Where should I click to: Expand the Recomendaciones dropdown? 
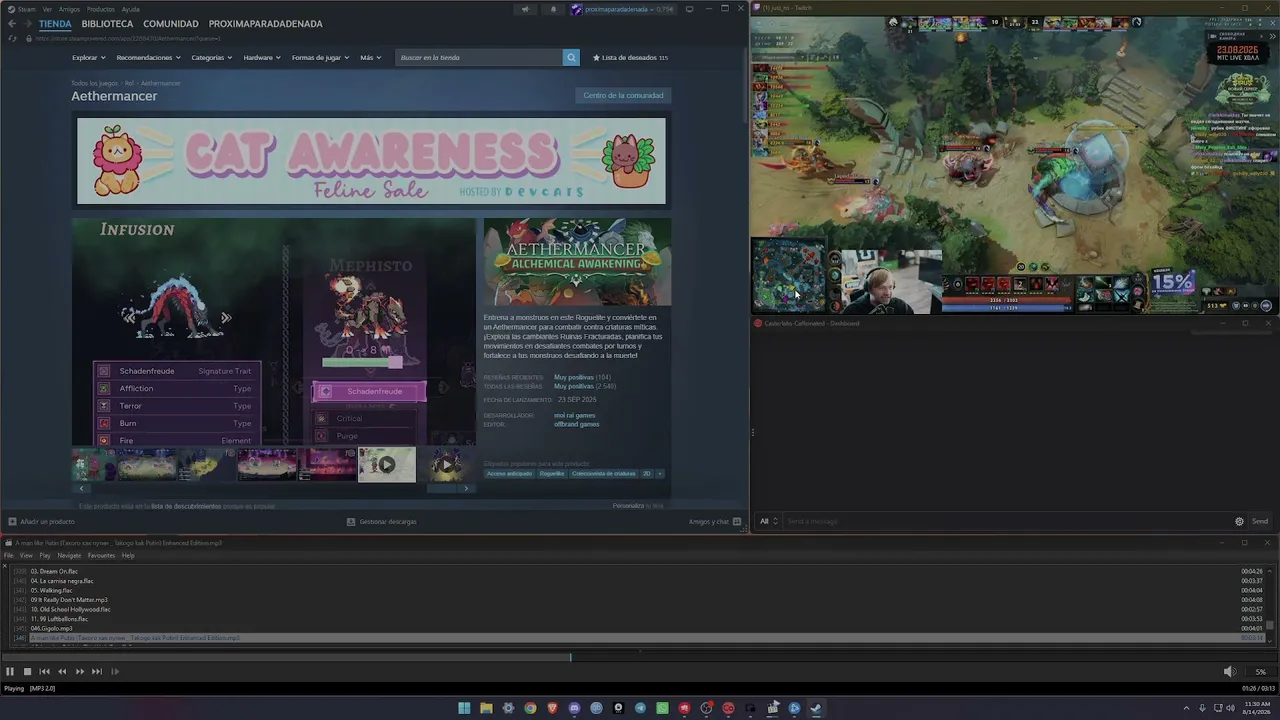coord(148,58)
